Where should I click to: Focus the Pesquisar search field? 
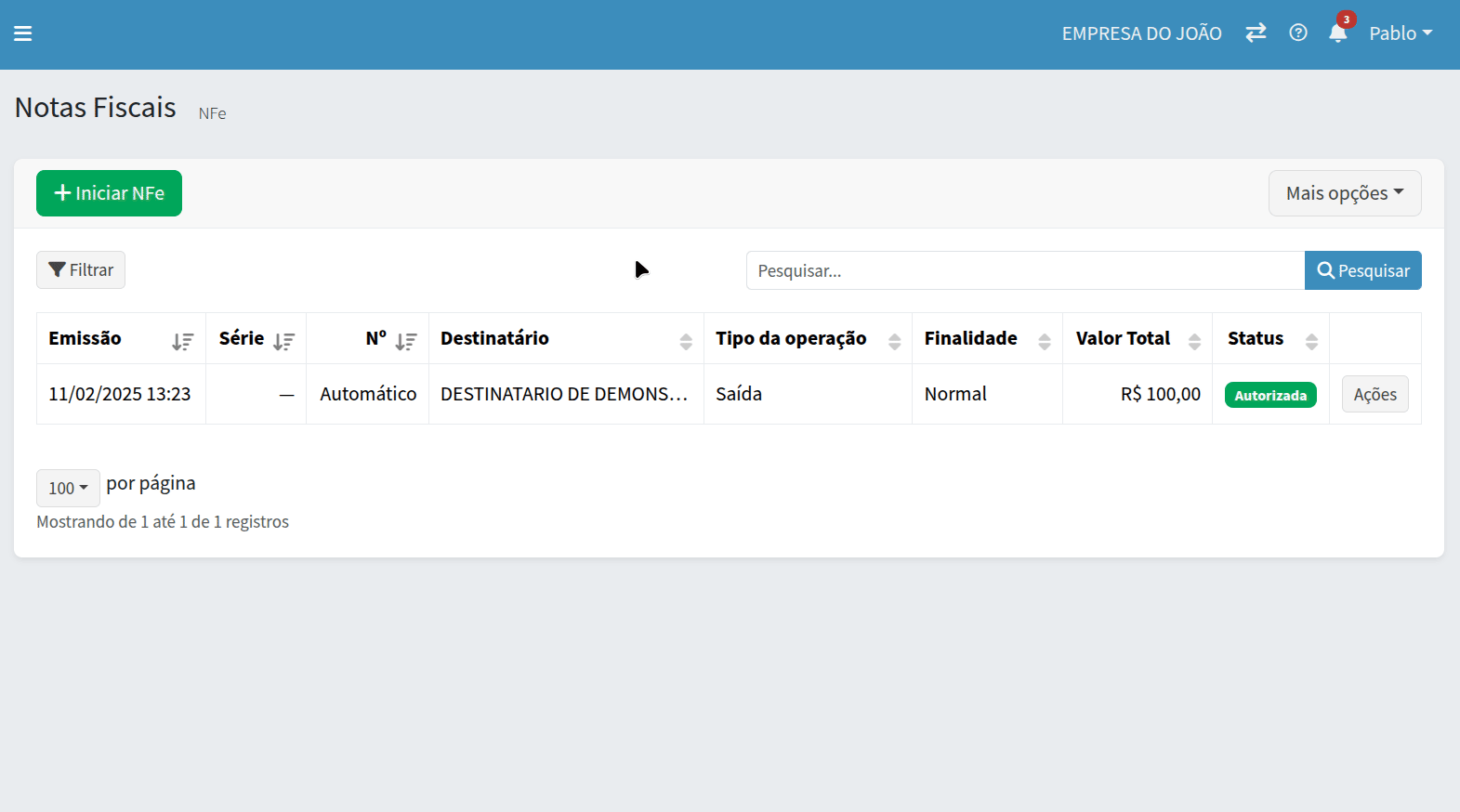tap(1024, 270)
